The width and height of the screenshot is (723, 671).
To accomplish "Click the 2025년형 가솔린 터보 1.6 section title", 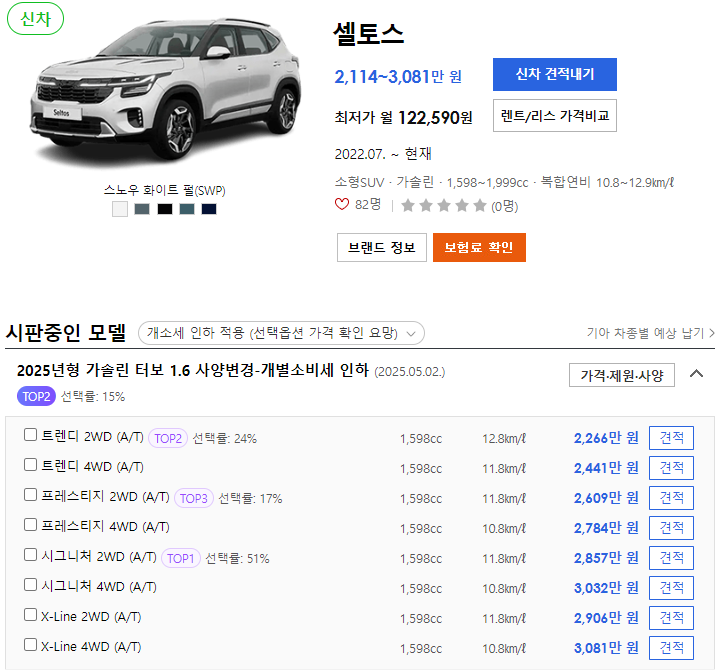I will pos(193,370).
